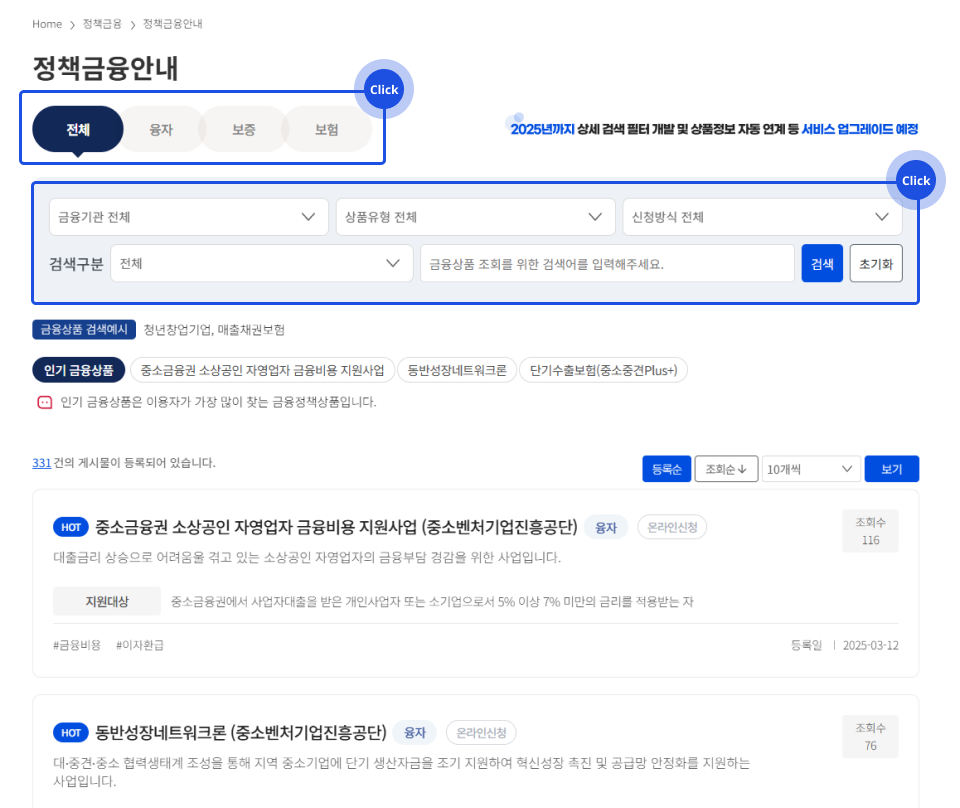Open the 검색구분 전체 dropdown
This screenshot has height=808, width=960.
point(261,263)
